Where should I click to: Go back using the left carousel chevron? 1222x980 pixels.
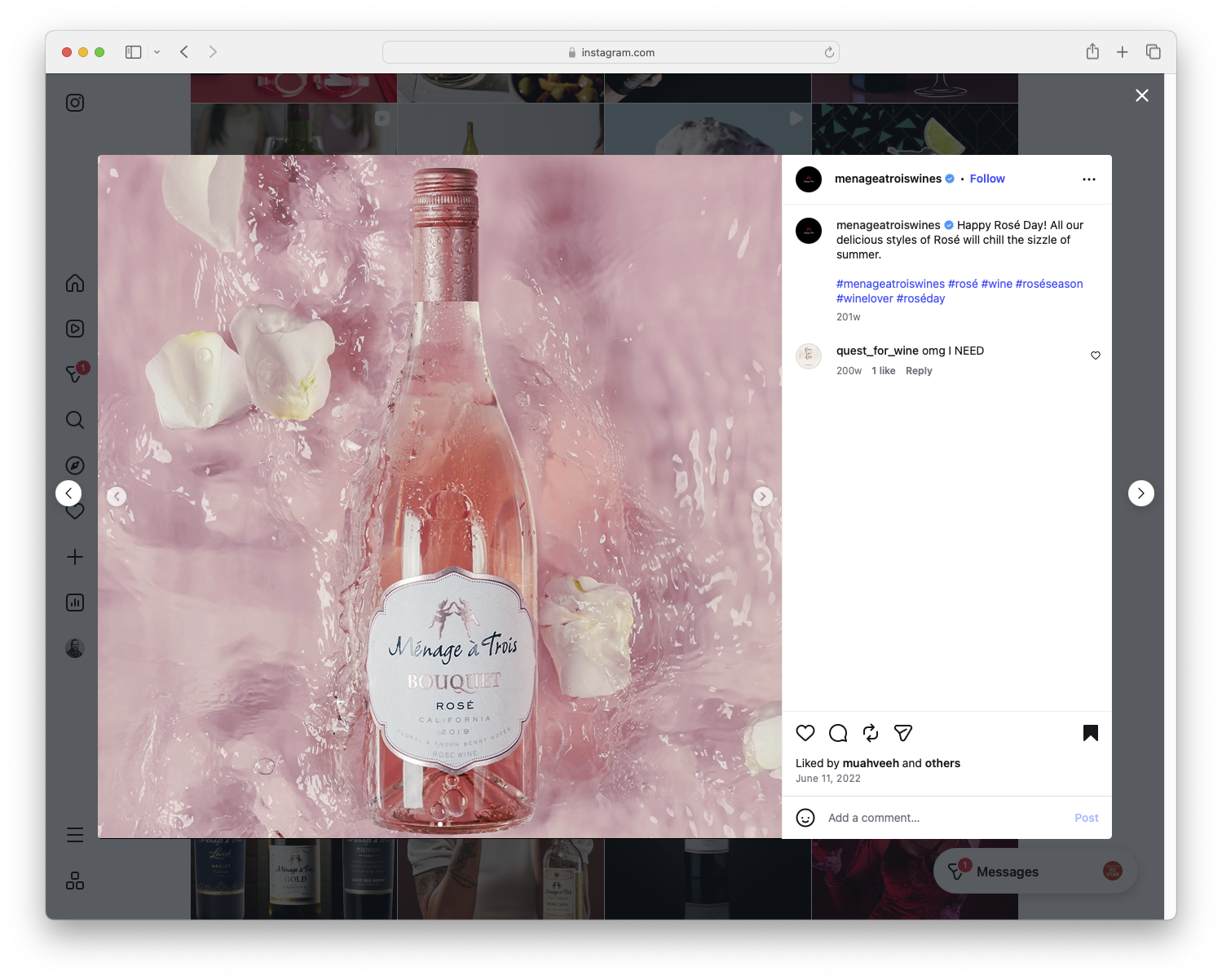pyautogui.click(x=117, y=496)
